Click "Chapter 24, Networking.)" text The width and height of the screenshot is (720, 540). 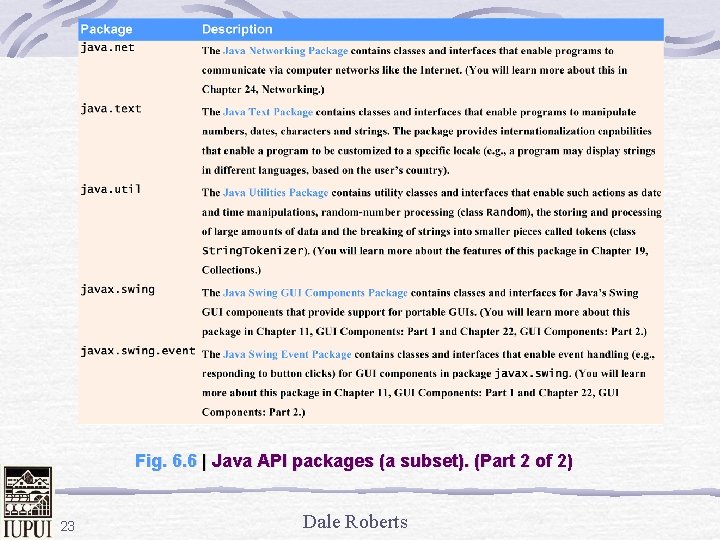[263, 90]
